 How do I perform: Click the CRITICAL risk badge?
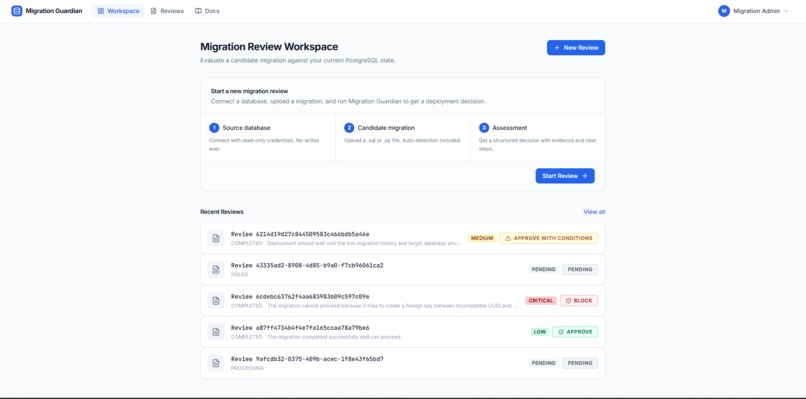pyautogui.click(x=541, y=301)
